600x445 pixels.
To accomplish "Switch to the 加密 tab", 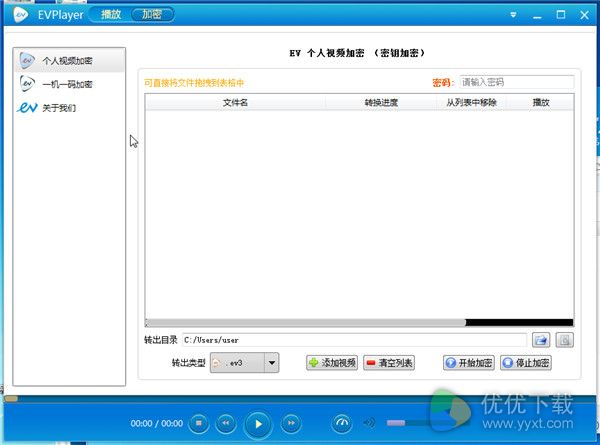I will pyautogui.click(x=152, y=15).
